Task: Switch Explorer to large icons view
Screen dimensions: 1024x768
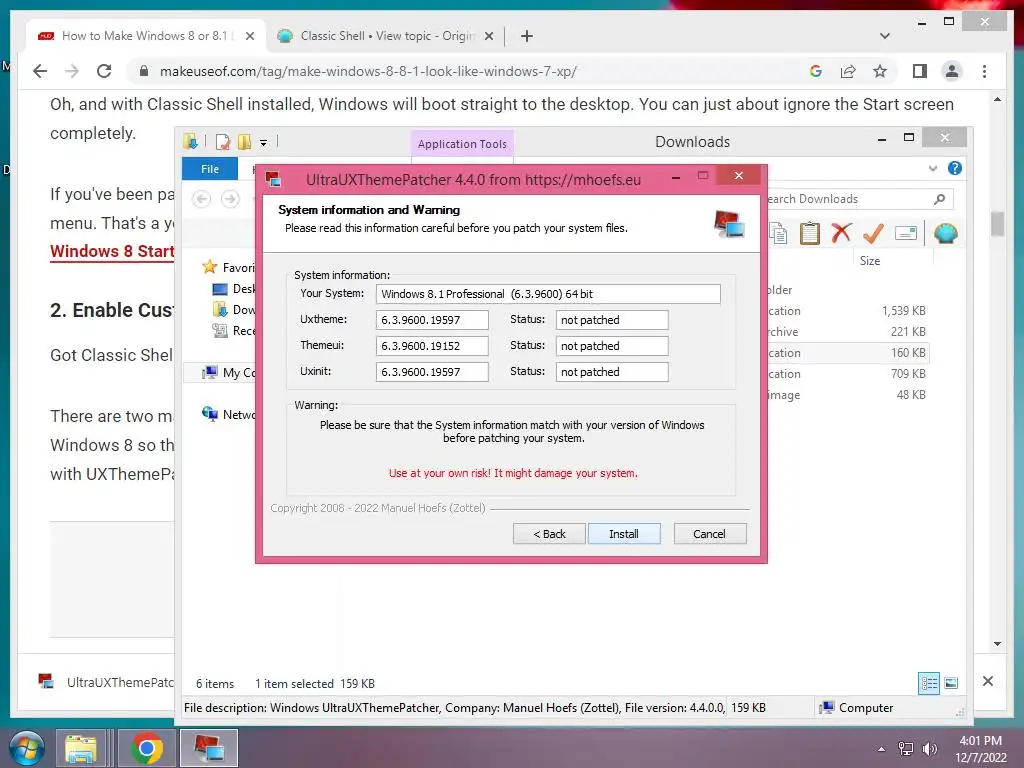Action: (x=952, y=683)
